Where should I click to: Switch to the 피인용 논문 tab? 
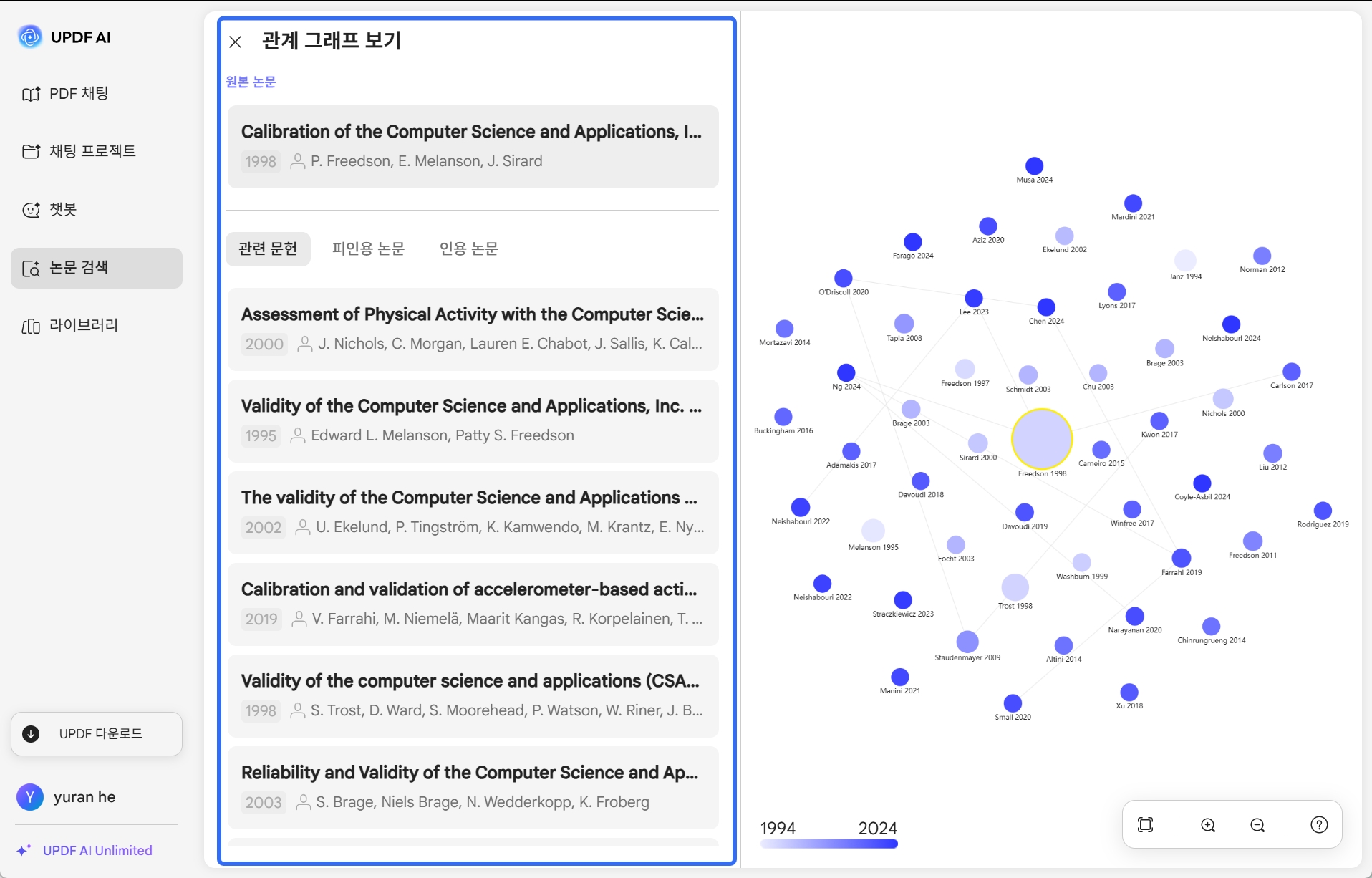click(x=368, y=249)
